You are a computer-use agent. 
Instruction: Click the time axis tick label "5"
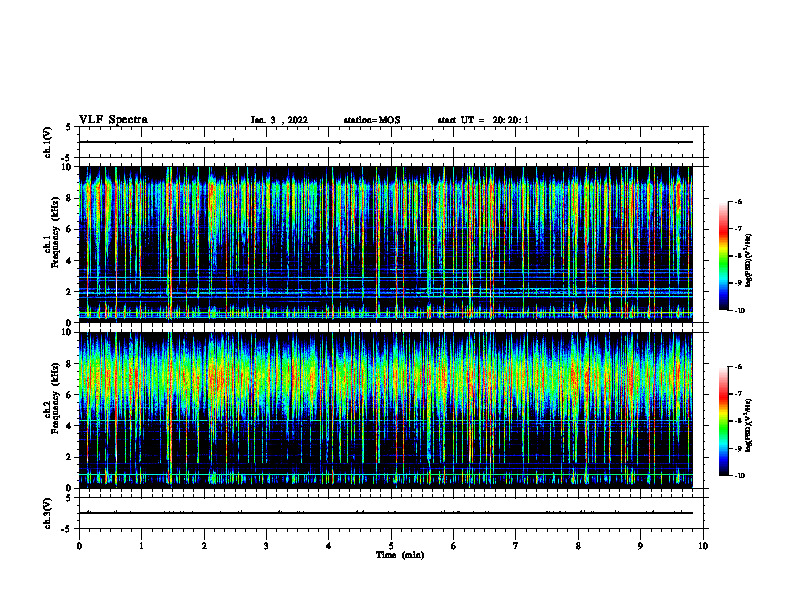click(x=391, y=546)
